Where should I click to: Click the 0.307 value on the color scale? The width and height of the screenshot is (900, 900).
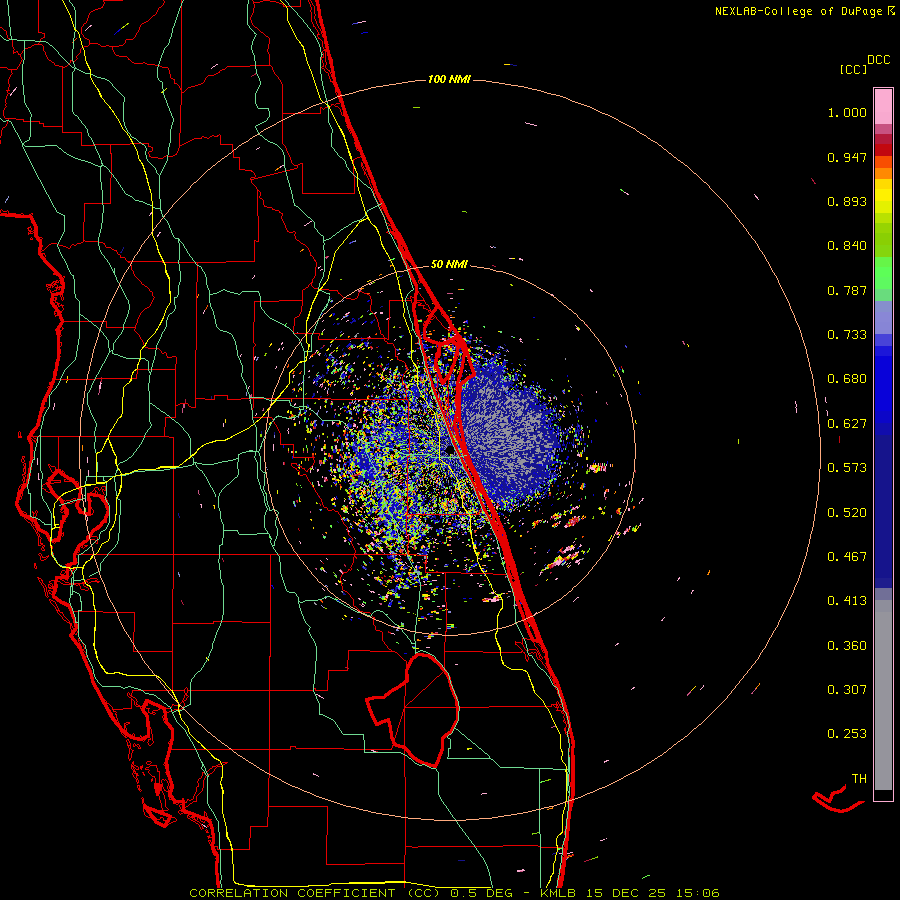pos(847,690)
